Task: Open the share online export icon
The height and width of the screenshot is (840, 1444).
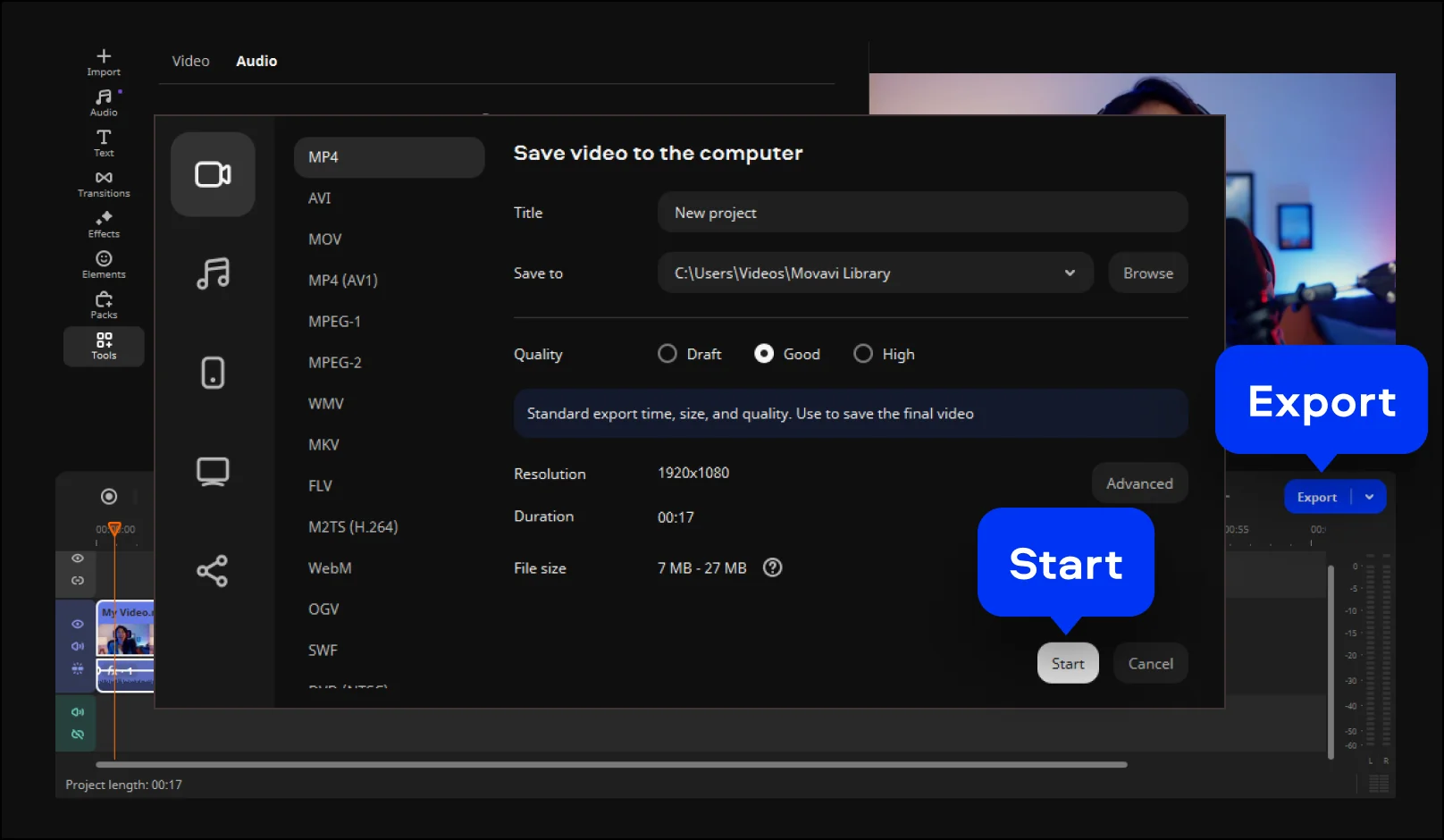Action: click(x=213, y=570)
